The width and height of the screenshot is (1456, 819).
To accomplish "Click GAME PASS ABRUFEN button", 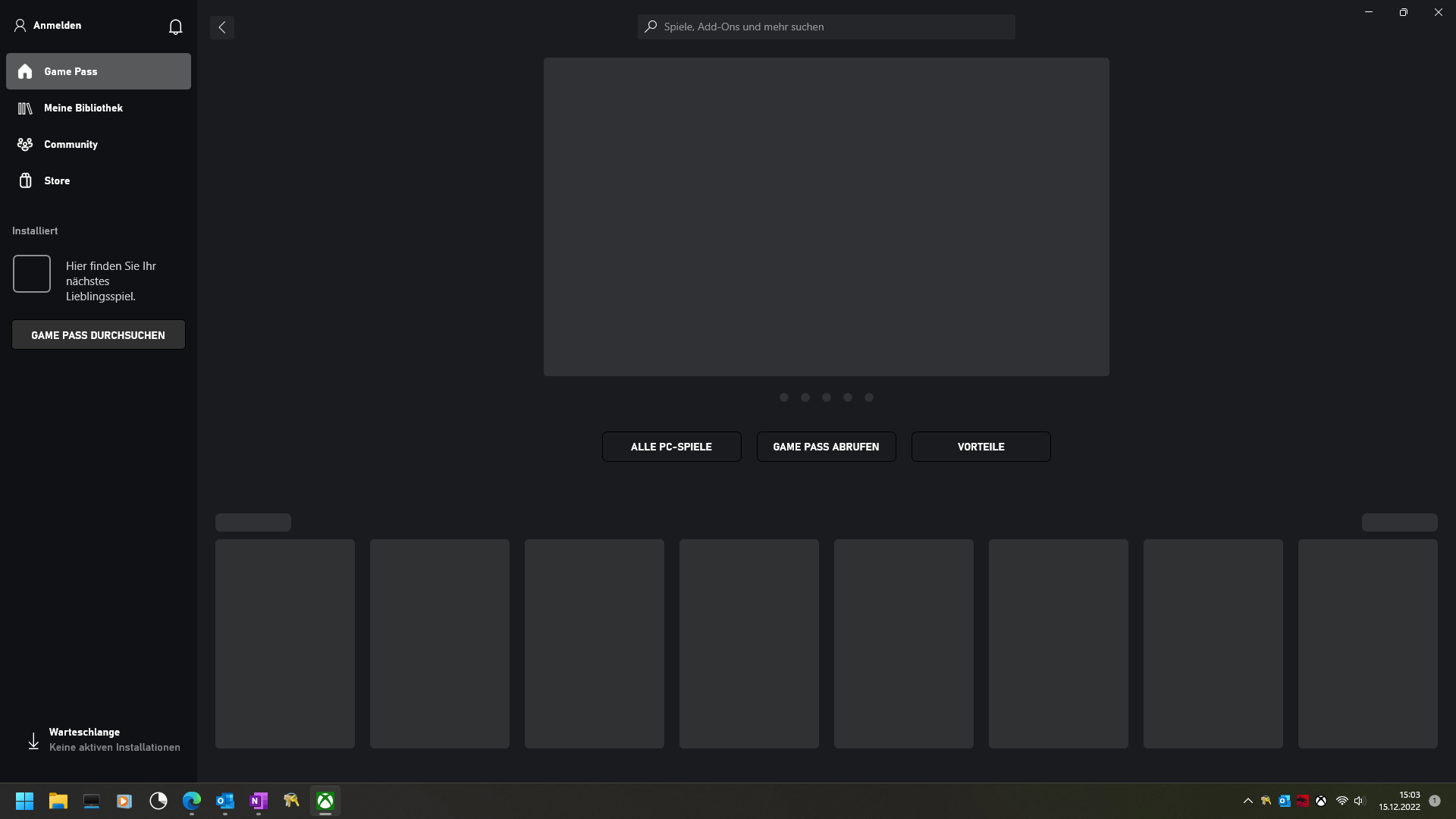I will [826, 447].
